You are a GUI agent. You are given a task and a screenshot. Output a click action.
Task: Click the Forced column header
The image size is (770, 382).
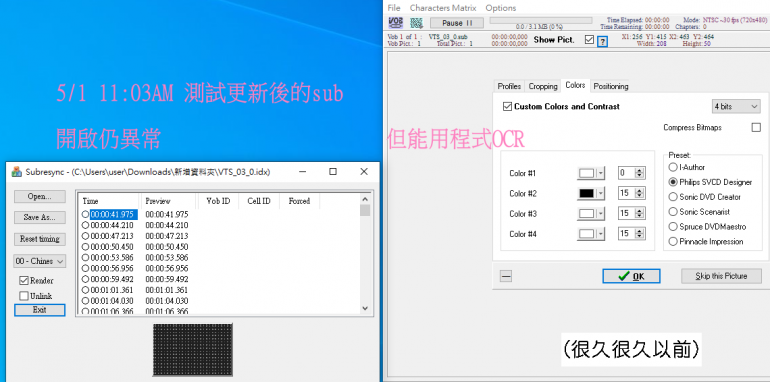[x=299, y=201]
